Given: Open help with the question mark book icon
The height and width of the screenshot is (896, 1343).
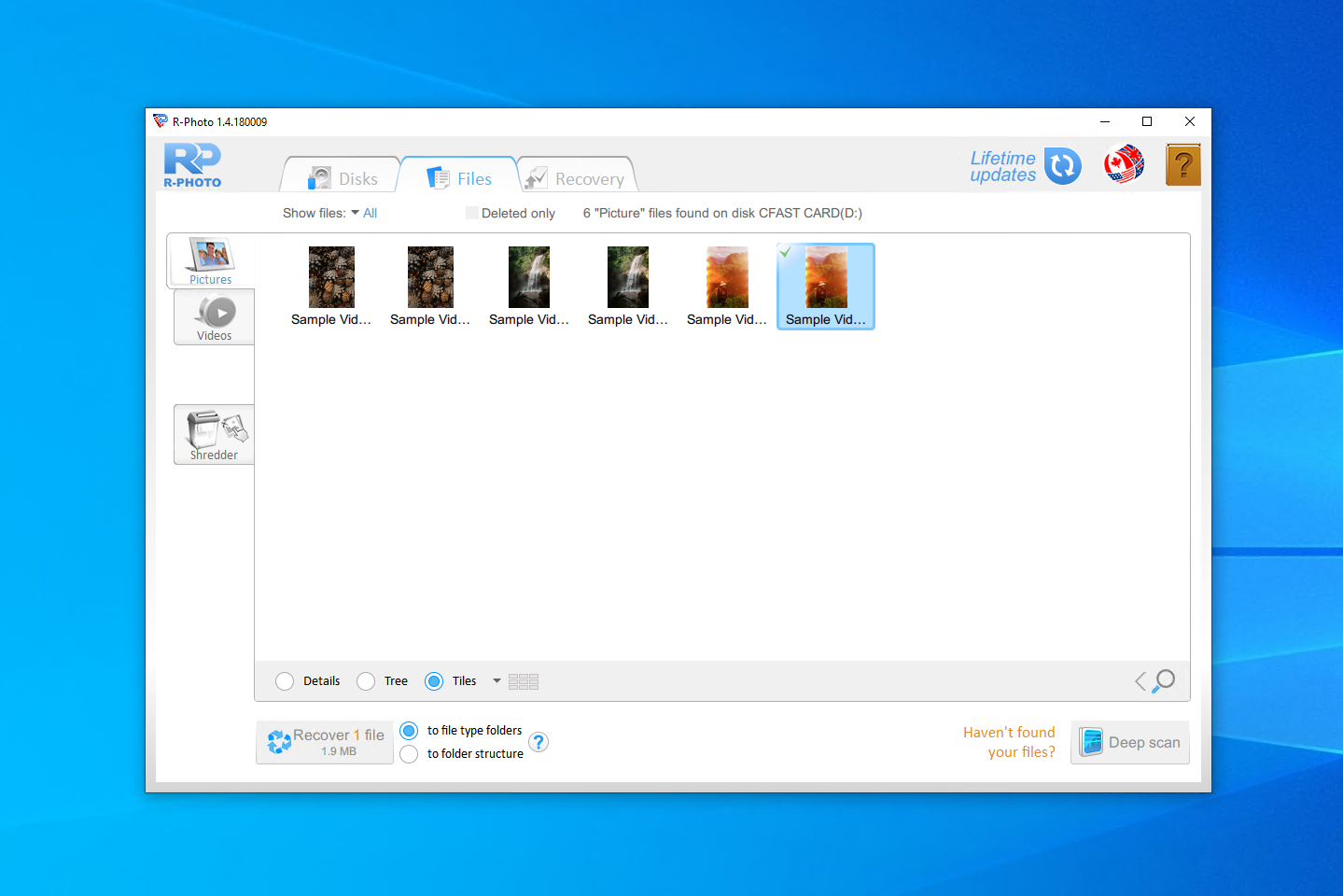Looking at the screenshot, I should pyautogui.click(x=1182, y=165).
